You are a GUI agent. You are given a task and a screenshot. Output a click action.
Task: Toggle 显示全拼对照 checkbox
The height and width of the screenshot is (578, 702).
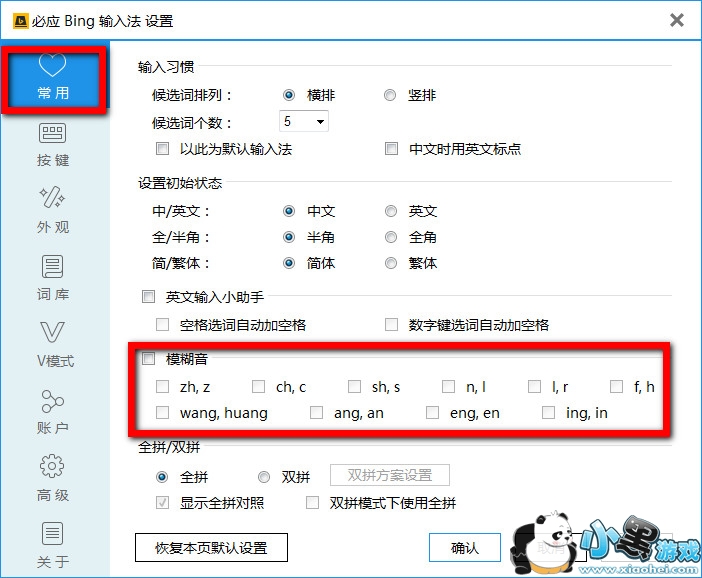click(163, 503)
